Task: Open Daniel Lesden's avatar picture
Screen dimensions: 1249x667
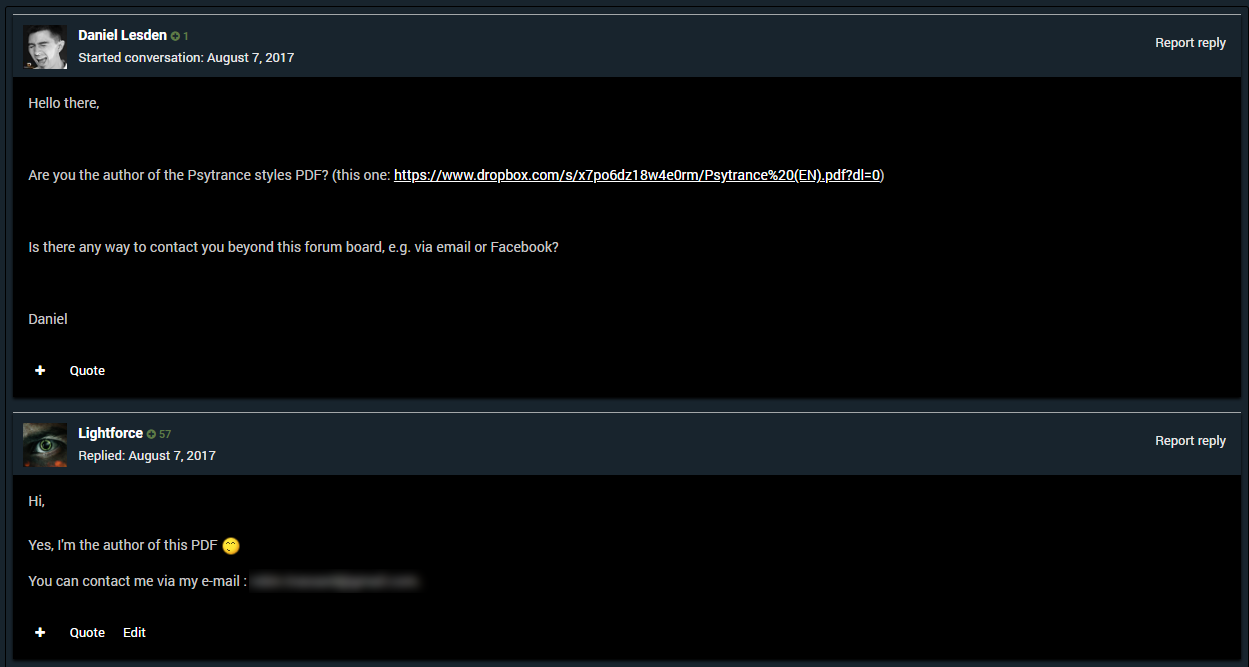Action: click(45, 46)
